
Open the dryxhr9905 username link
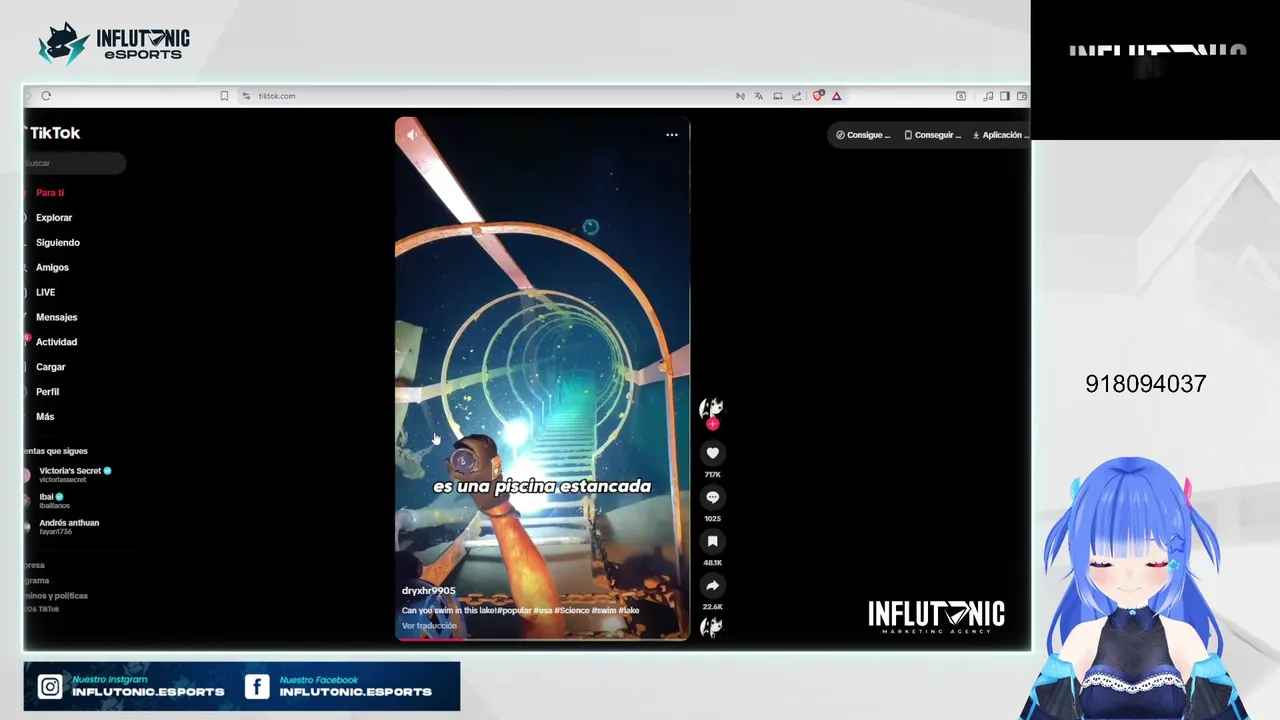(x=428, y=591)
